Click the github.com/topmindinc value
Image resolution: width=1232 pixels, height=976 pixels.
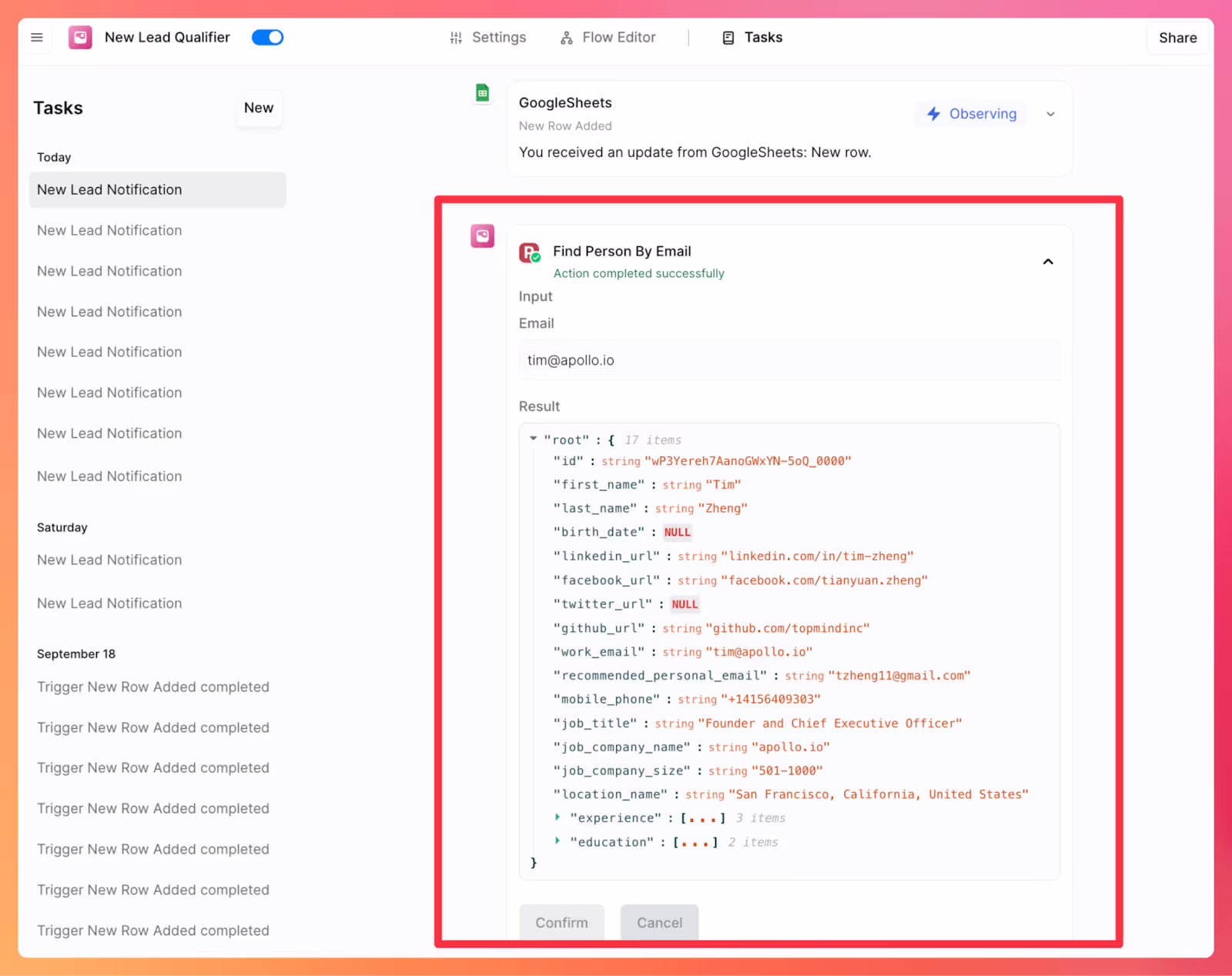tap(788, 628)
